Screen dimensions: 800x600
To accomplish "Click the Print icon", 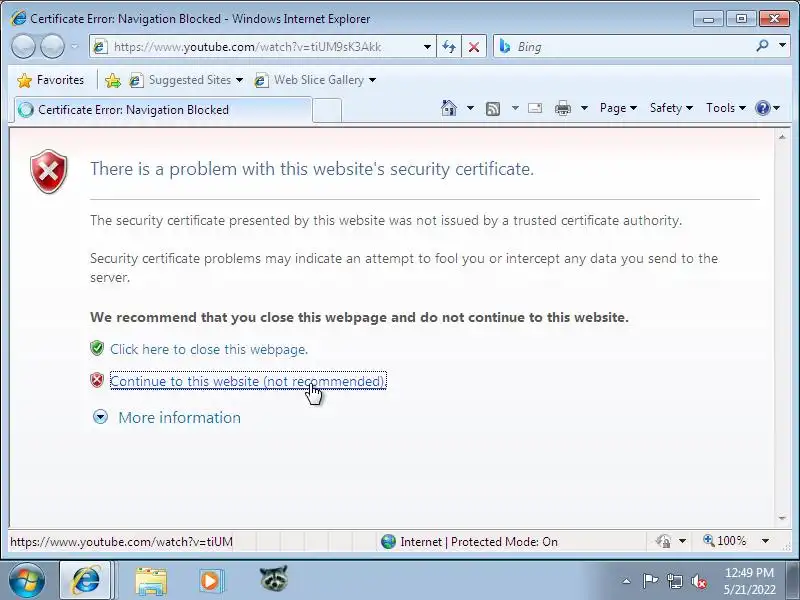I will [563, 108].
